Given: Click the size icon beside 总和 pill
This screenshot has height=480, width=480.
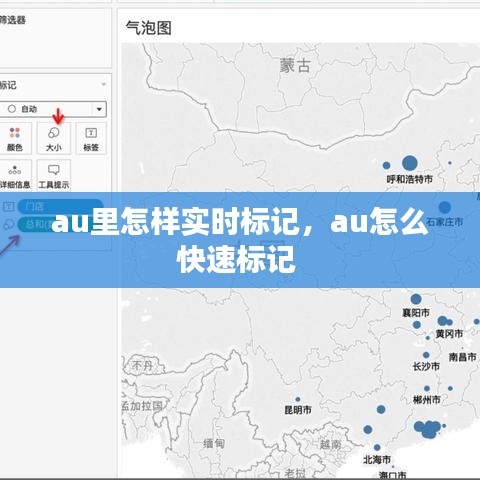Looking at the screenshot, I should point(8,224).
